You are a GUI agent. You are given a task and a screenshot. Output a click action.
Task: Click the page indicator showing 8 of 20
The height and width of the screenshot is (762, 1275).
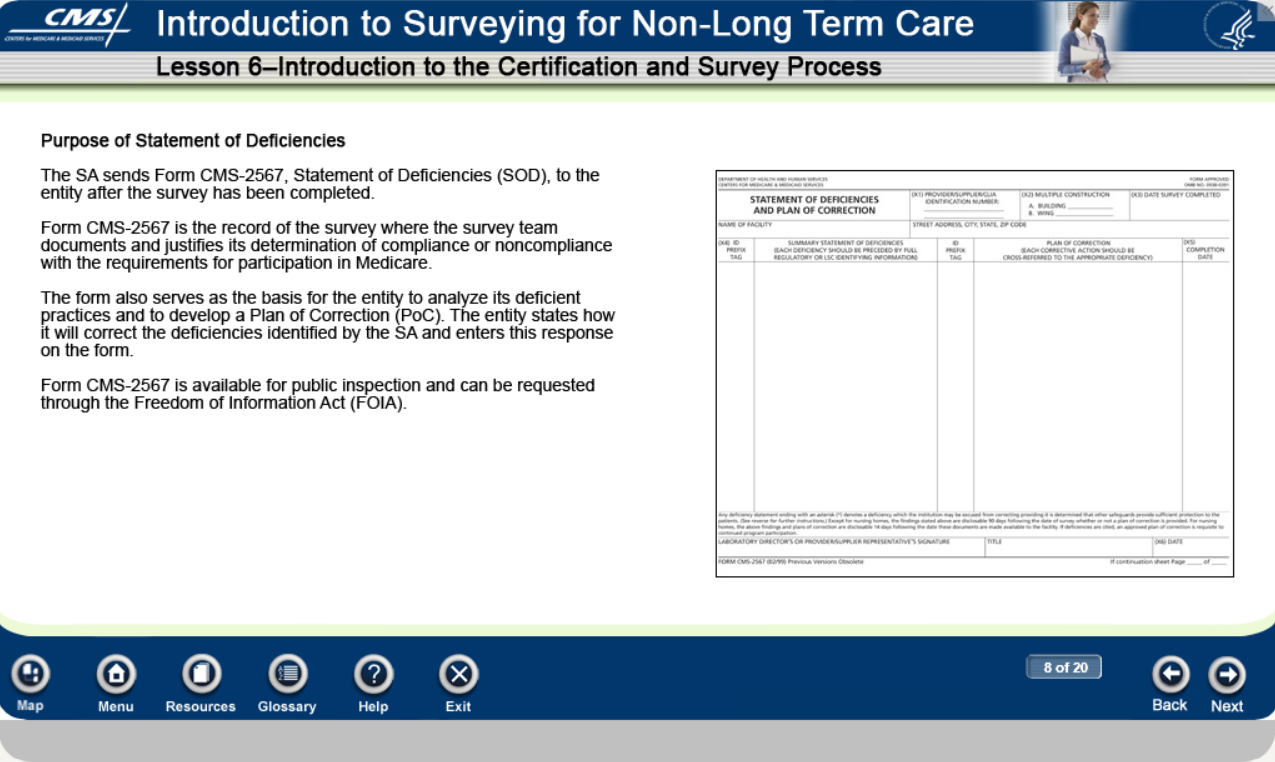click(x=1064, y=667)
